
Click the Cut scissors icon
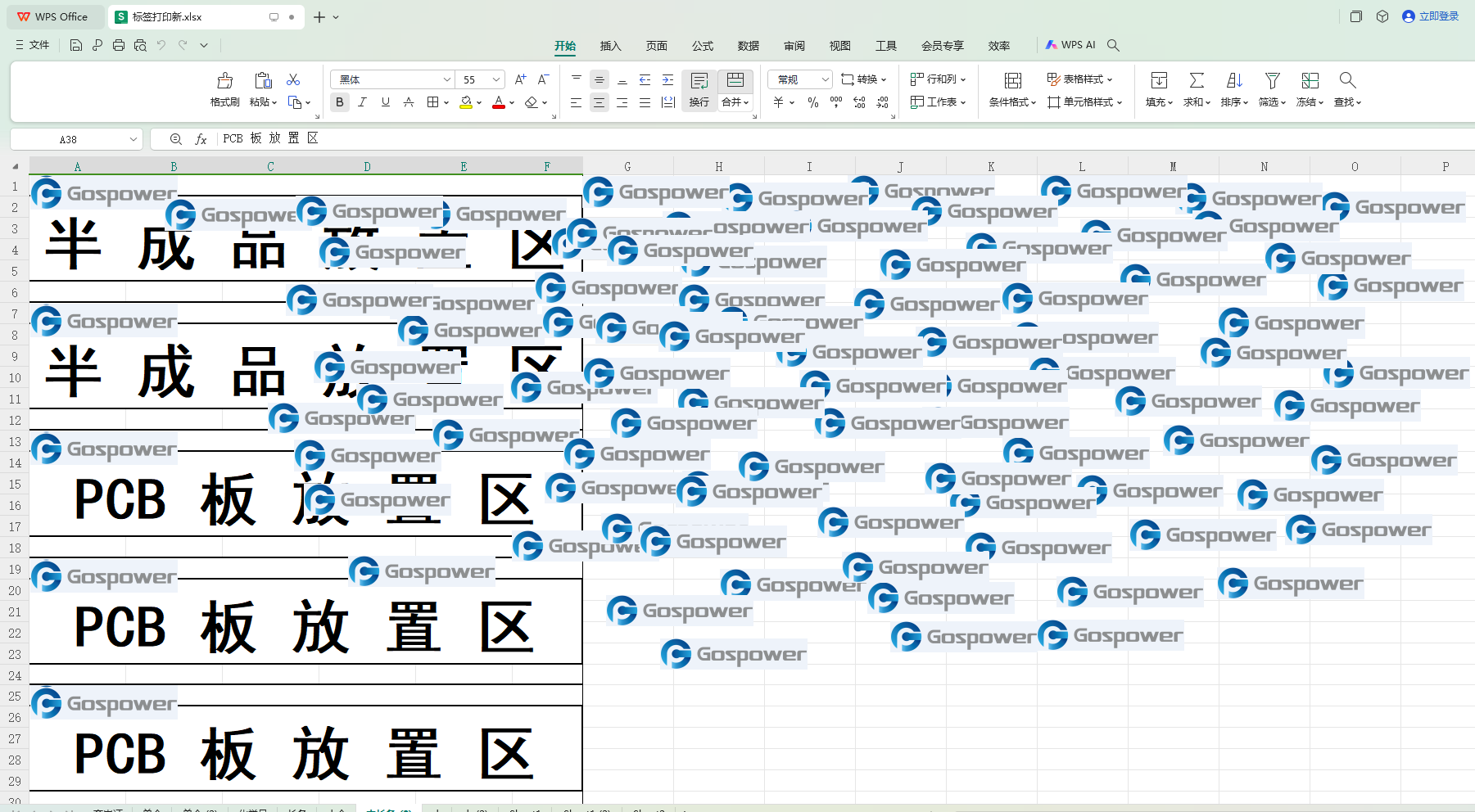(293, 79)
